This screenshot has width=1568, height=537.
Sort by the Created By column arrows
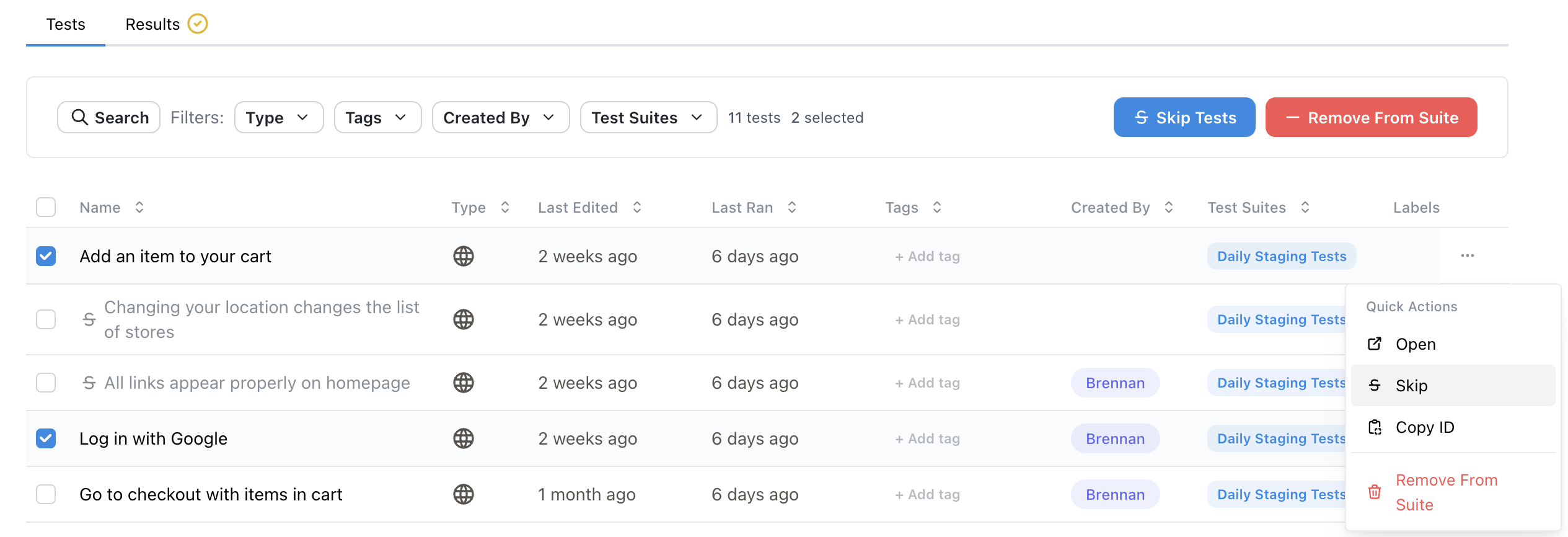(x=1169, y=207)
